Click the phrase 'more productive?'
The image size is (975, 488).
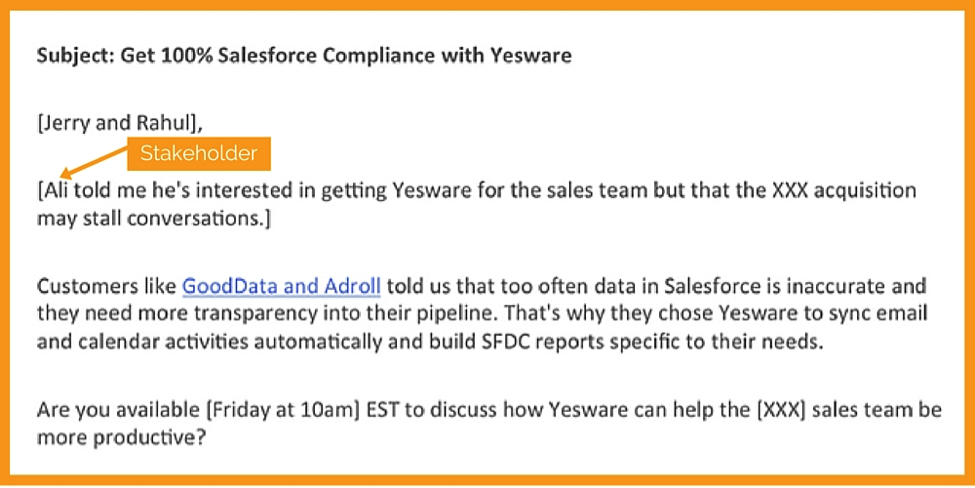tap(121, 438)
